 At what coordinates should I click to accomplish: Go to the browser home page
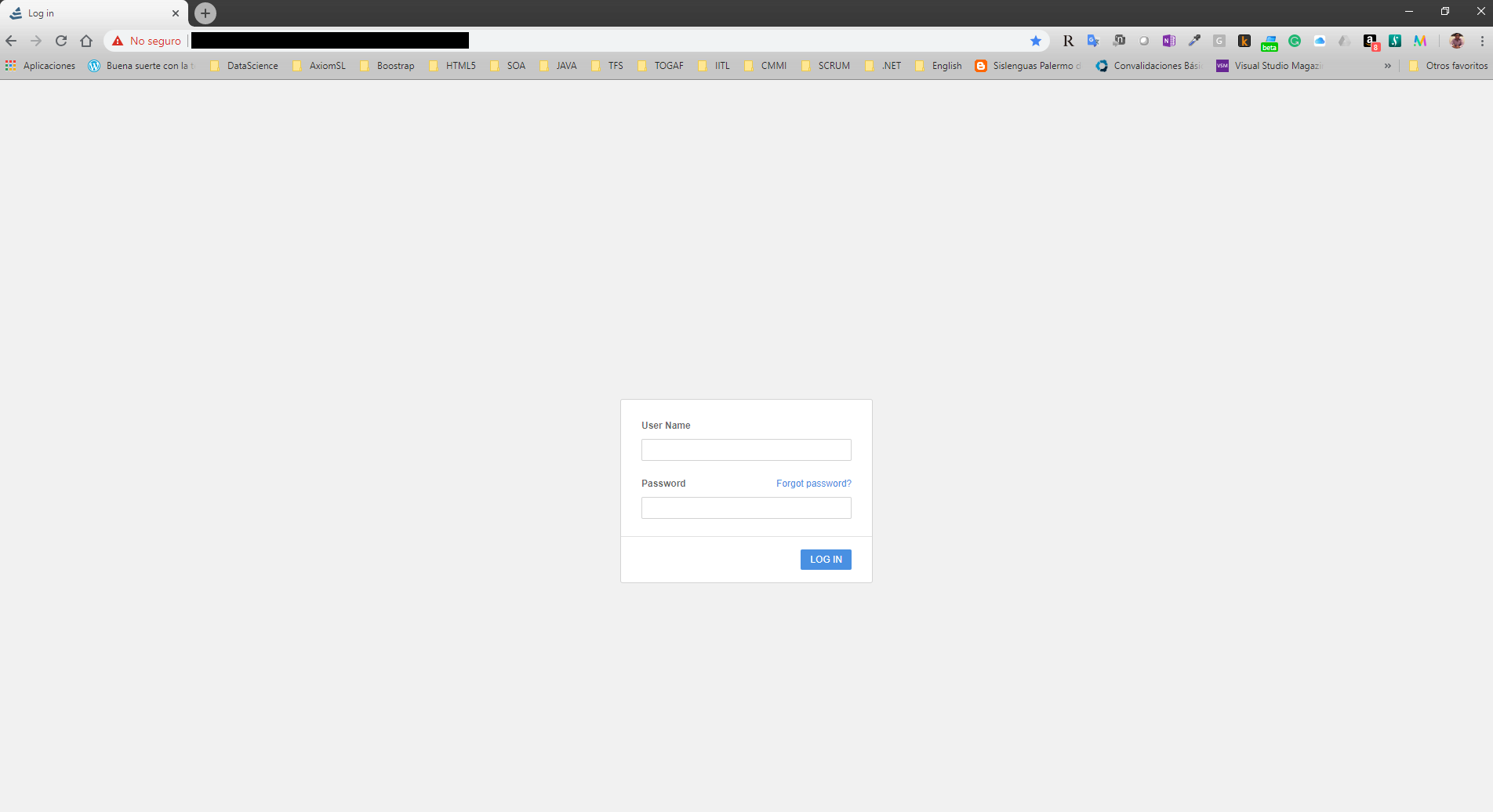(x=86, y=41)
